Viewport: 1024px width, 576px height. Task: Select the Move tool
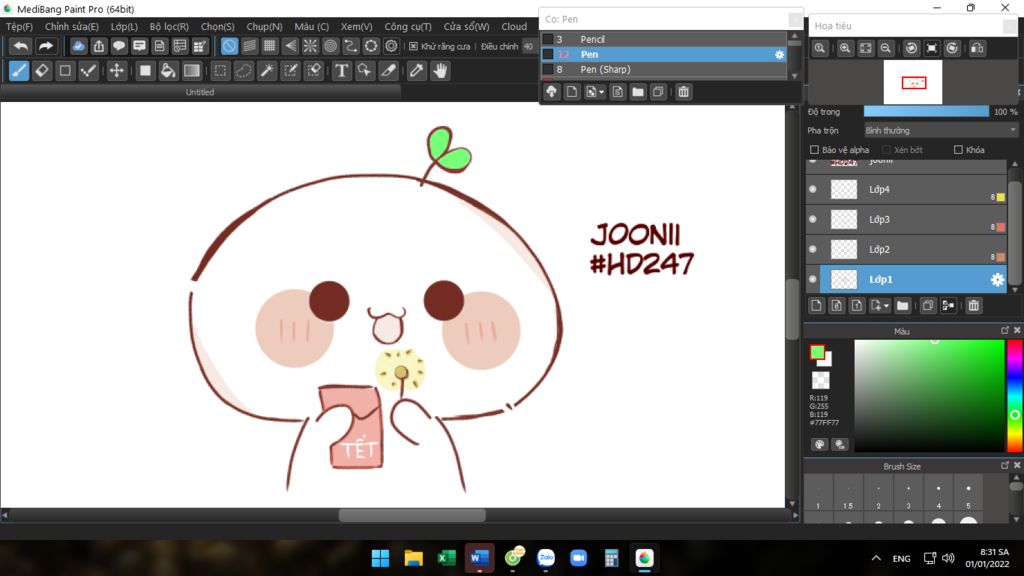tap(116, 71)
